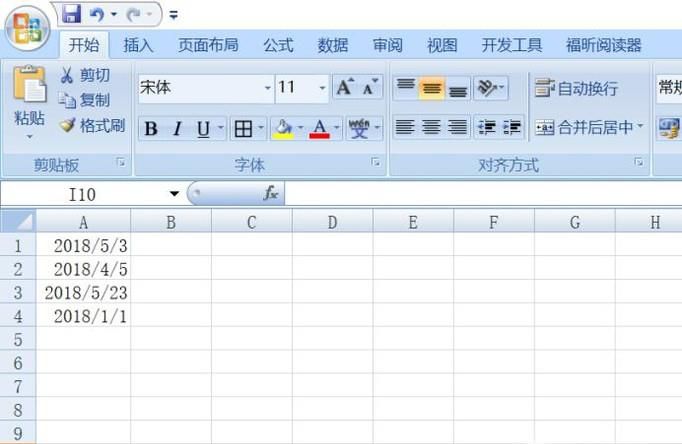Switch to the 开始 tab
Image resolution: width=682 pixels, height=444 pixels.
click(x=84, y=45)
